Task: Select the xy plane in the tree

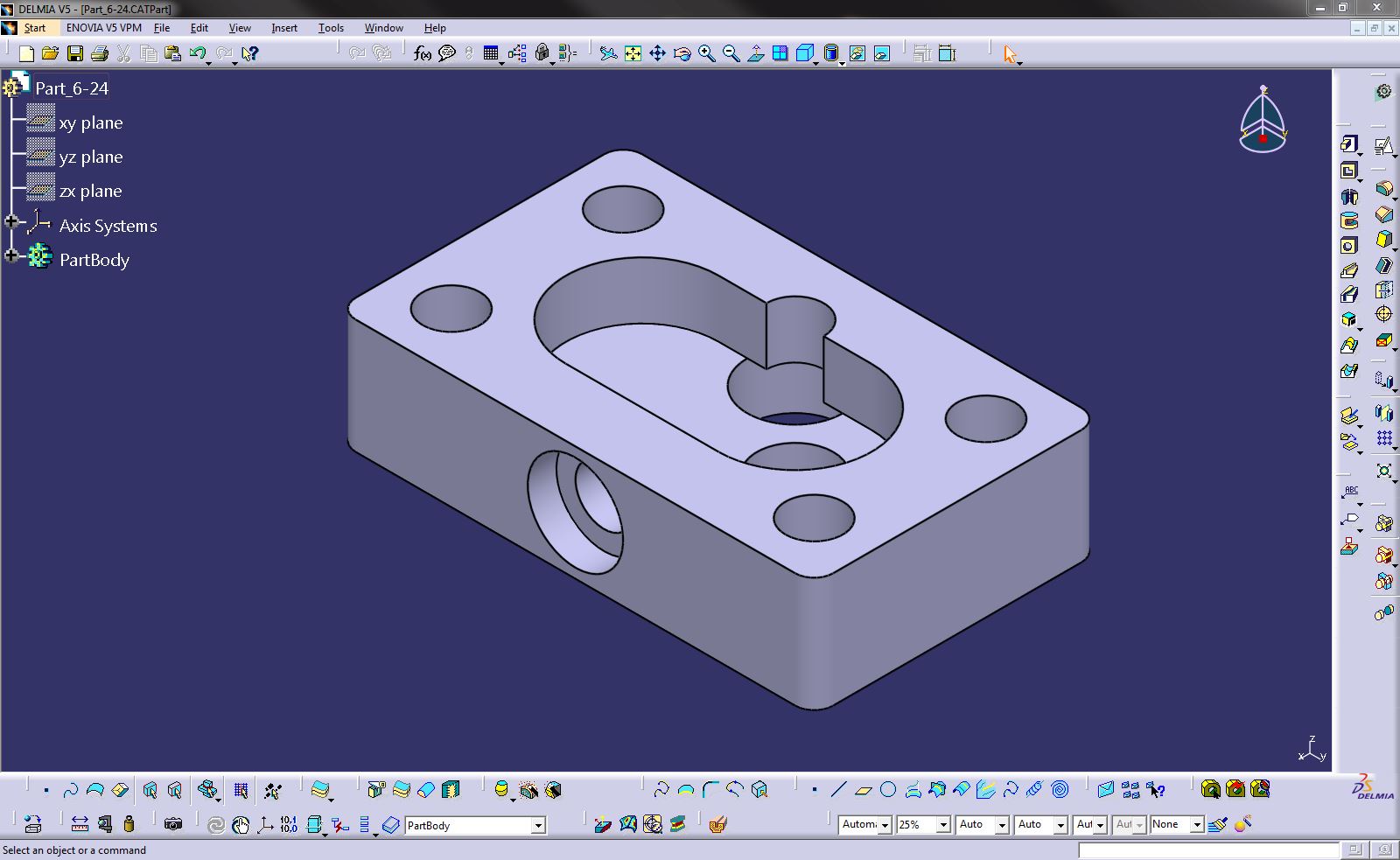Action: (x=91, y=122)
